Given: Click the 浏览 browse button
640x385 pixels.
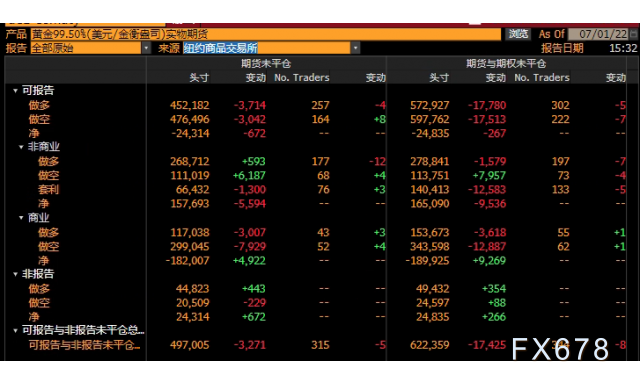Looking at the screenshot, I should [518, 34].
